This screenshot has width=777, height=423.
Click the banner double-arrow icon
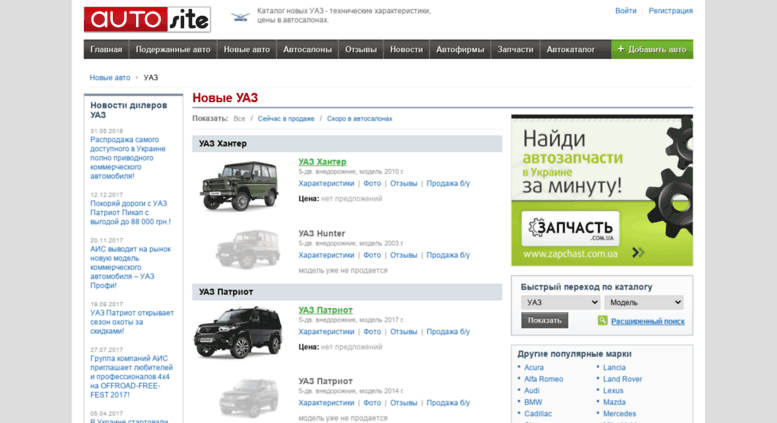[638, 253]
